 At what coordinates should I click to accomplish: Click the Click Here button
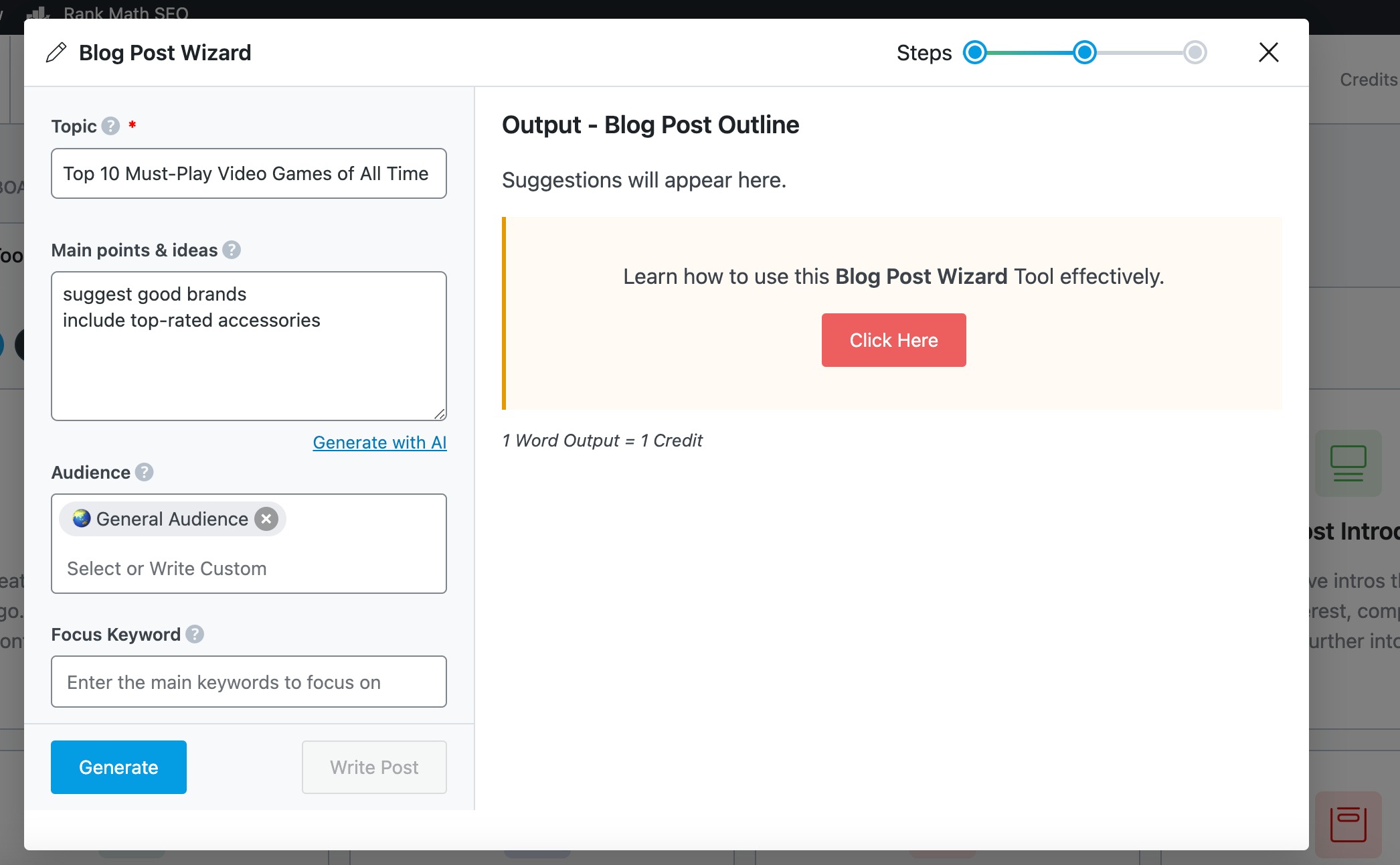coord(894,340)
